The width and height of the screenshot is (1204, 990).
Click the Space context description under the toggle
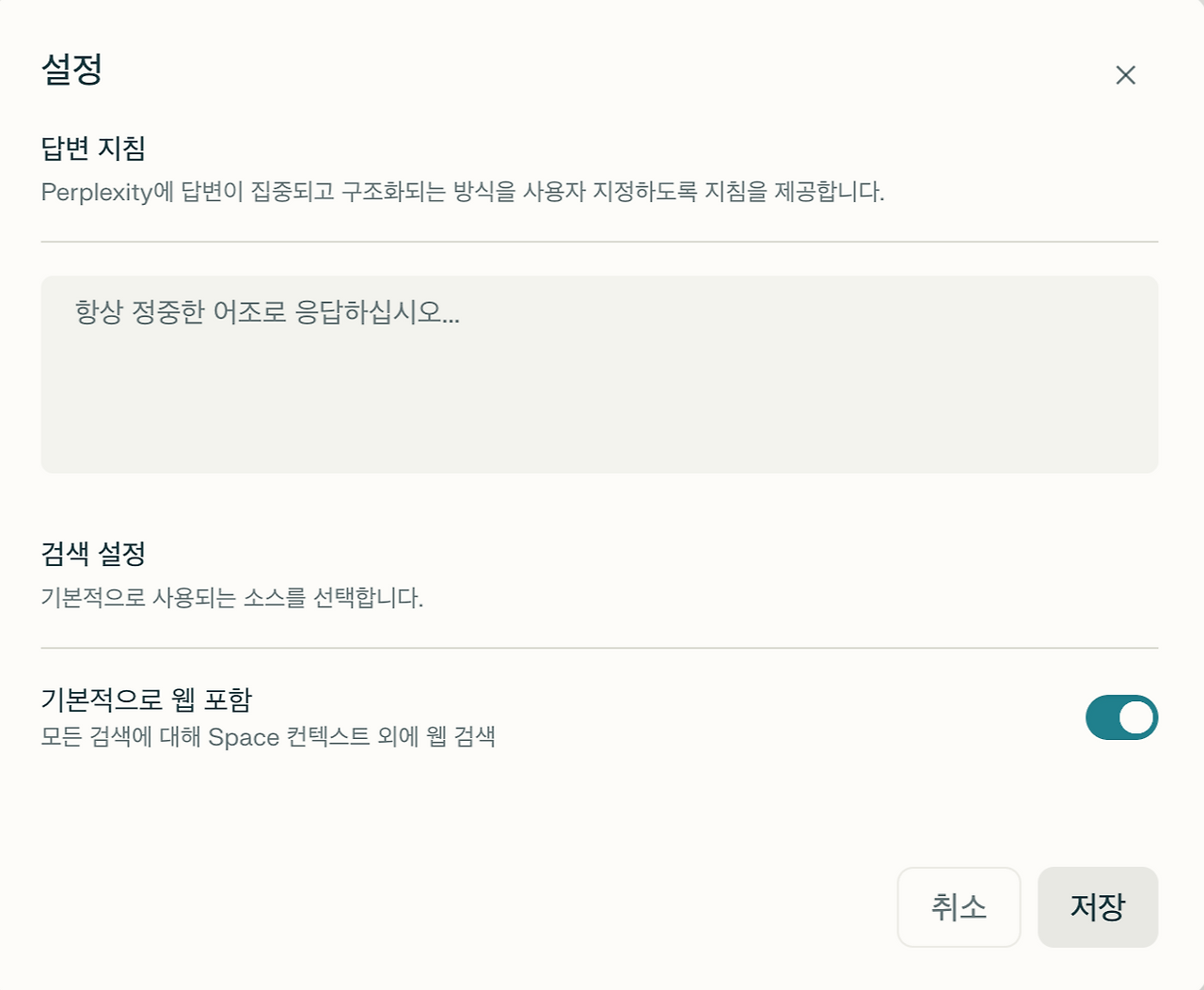(271, 738)
